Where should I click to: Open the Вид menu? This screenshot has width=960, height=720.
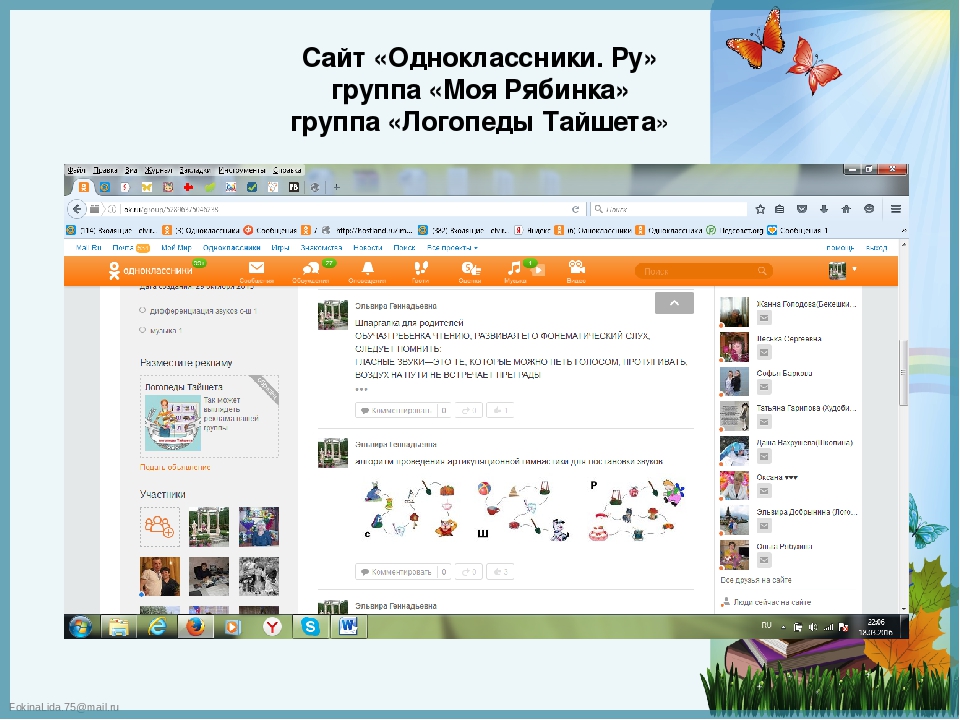click(x=131, y=170)
